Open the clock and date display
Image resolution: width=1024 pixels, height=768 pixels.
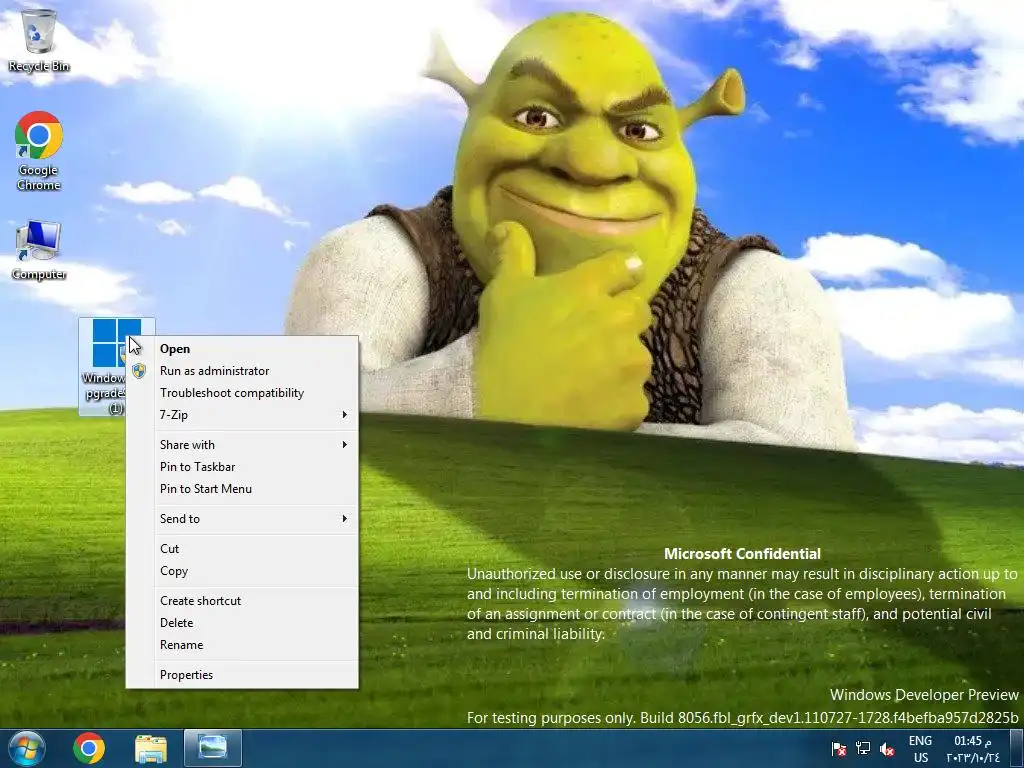click(973, 749)
